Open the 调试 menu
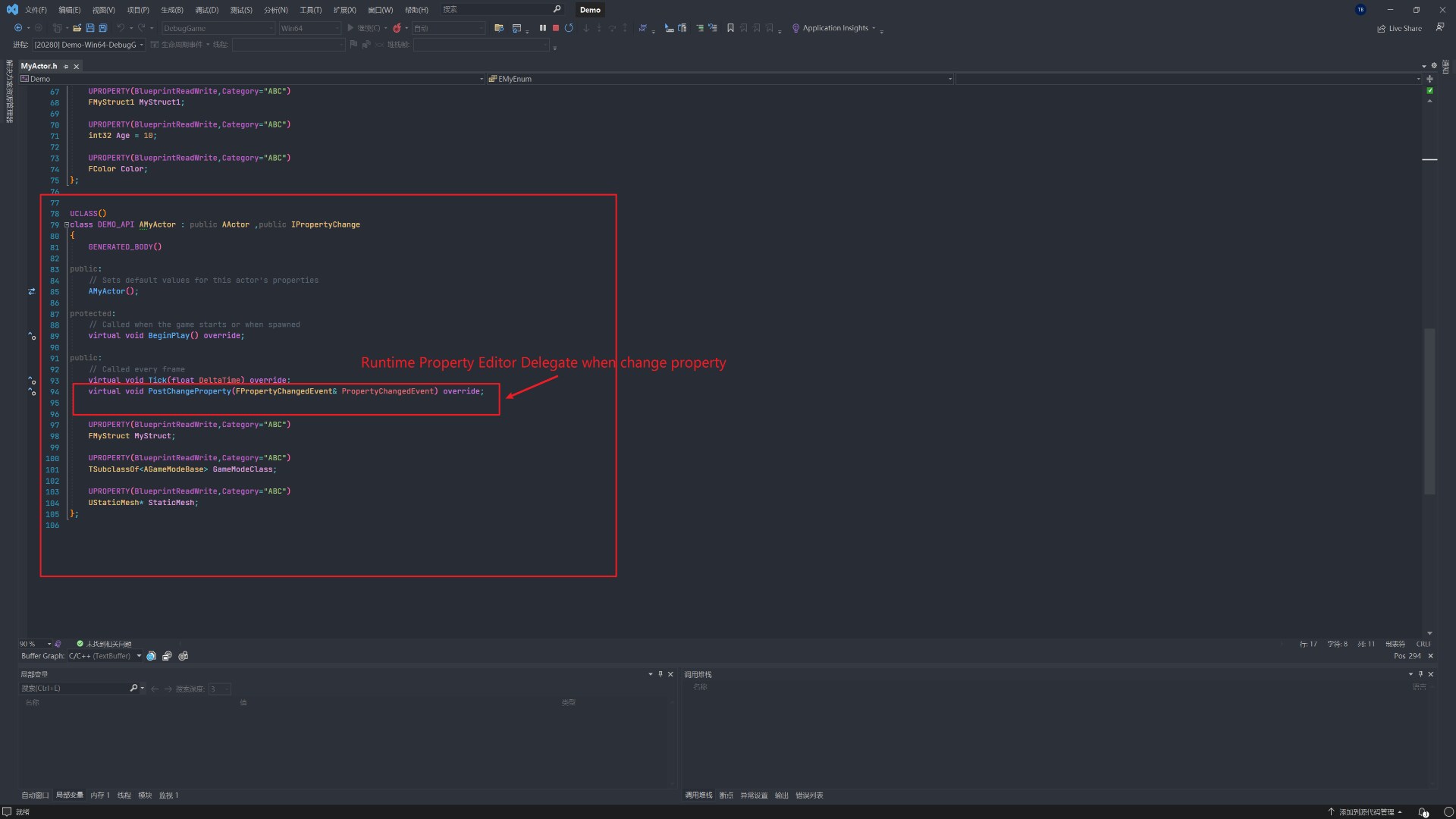The width and height of the screenshot is (1456, 819). pyautogui.click(x=206, y=10)
